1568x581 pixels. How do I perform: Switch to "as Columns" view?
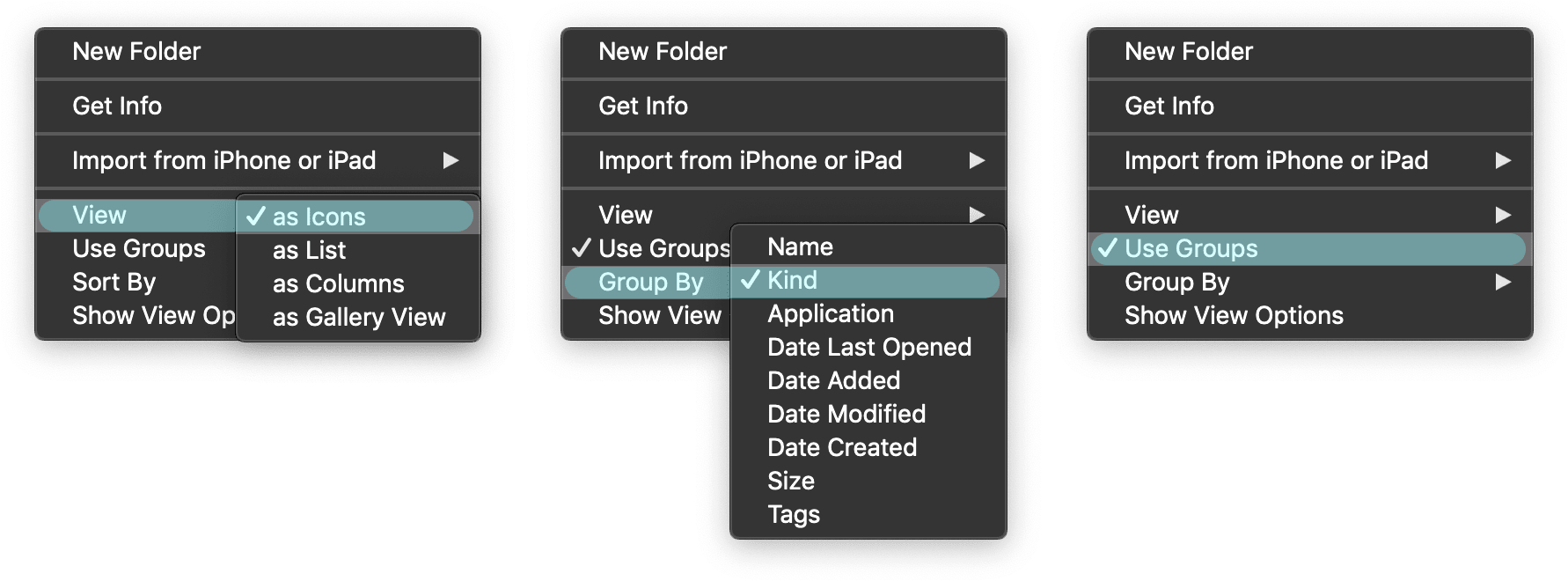pyautogui.click(x=338, y=283)
